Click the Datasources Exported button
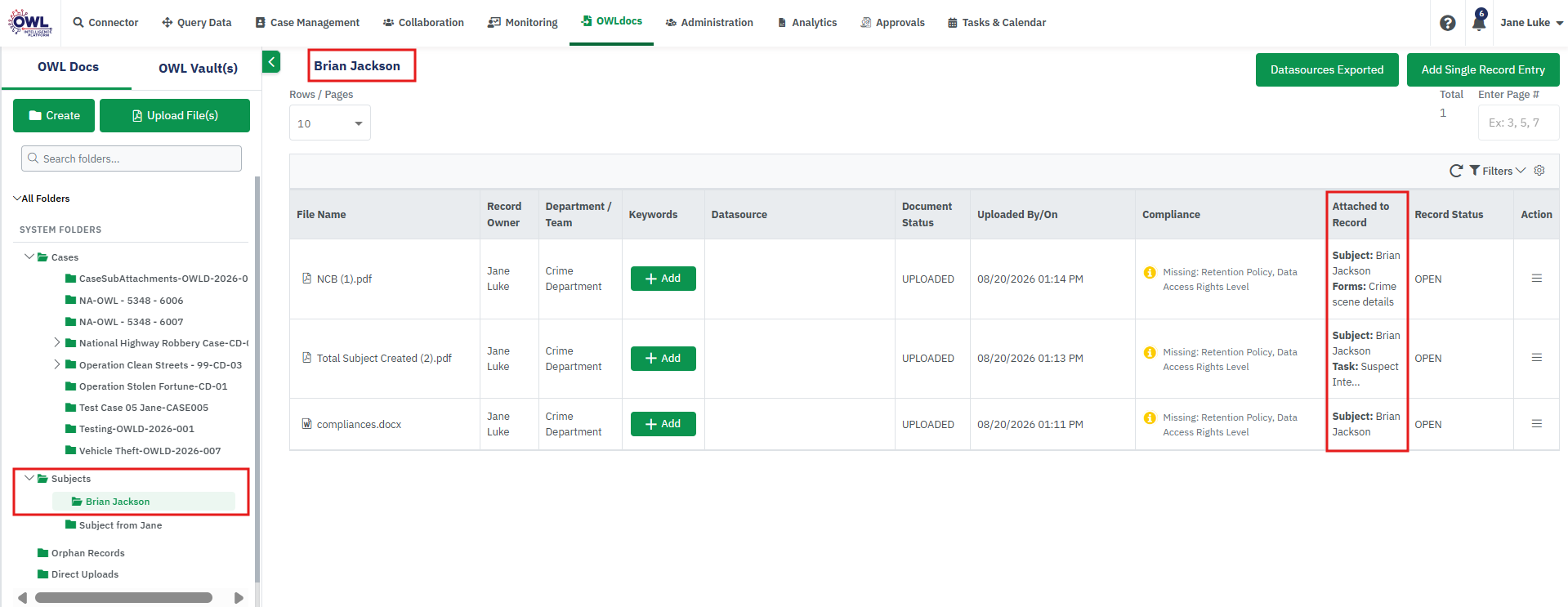 pos(1327,69)
